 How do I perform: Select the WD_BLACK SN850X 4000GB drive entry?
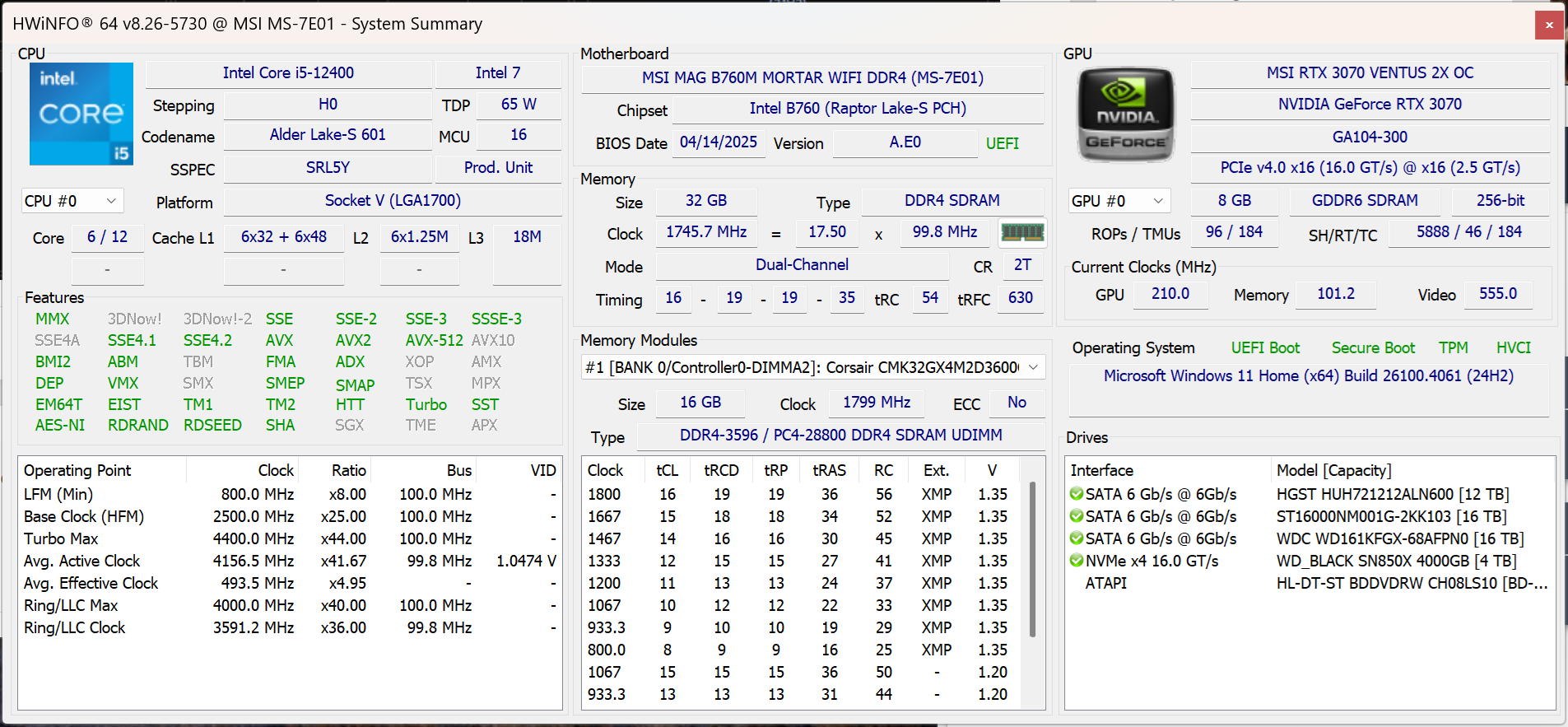tap(1396, 561)
